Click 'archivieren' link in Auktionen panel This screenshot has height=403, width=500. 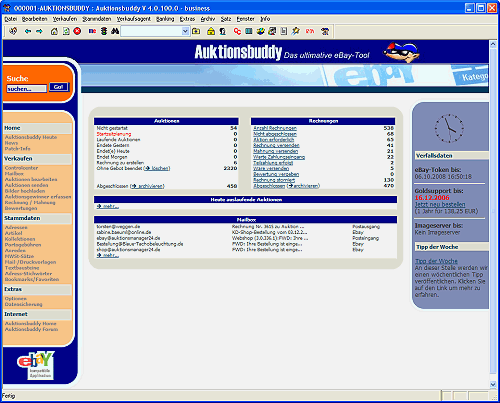point(151,186)
